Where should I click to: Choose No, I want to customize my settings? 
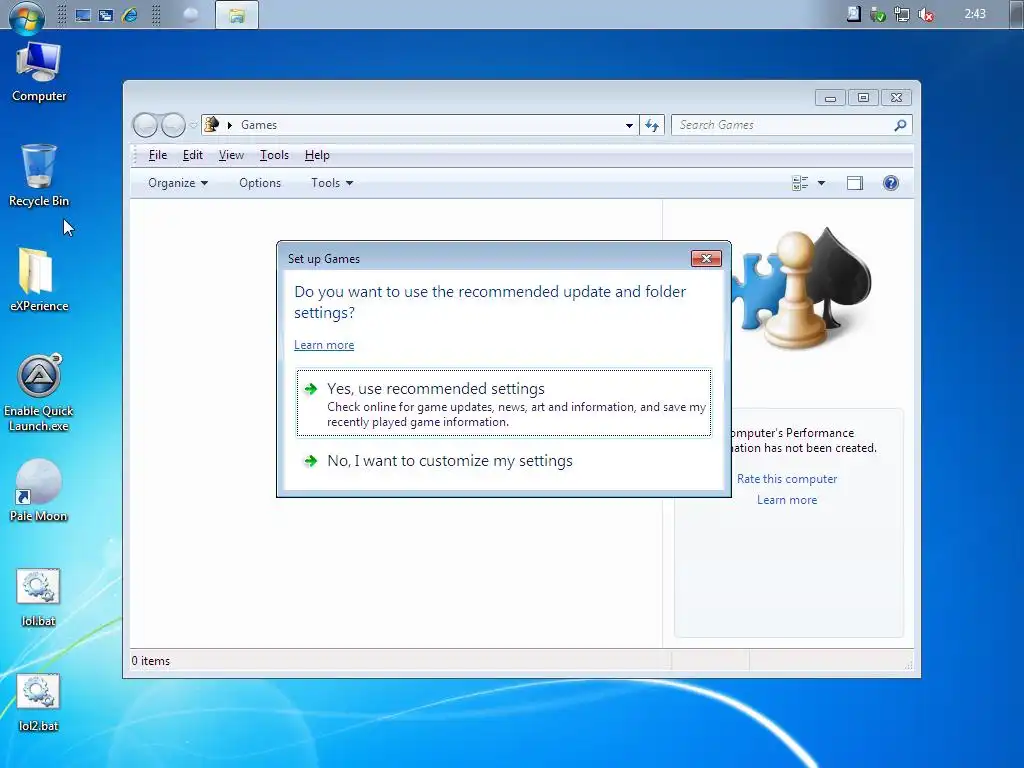[x=504, y=461]
